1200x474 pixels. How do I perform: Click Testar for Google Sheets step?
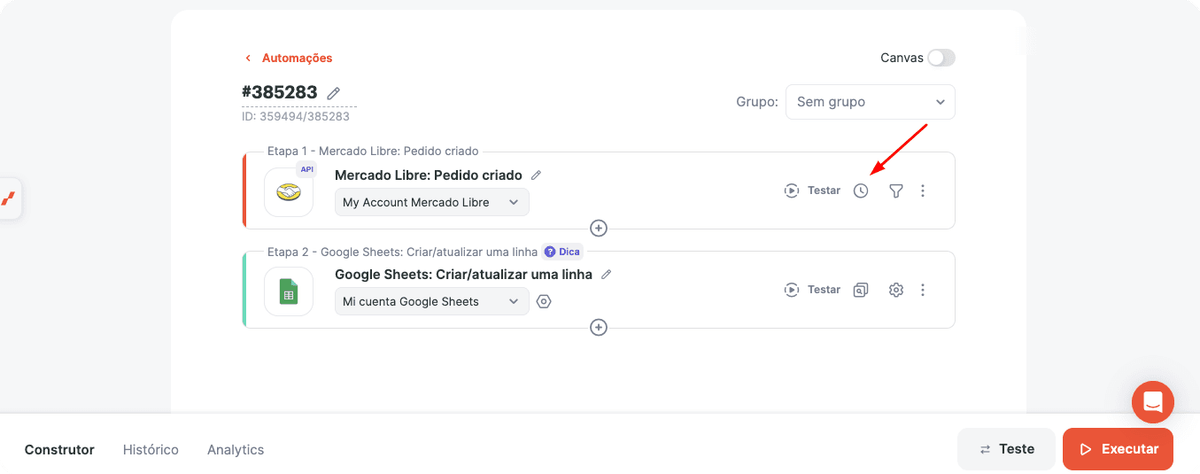[812, 289]
